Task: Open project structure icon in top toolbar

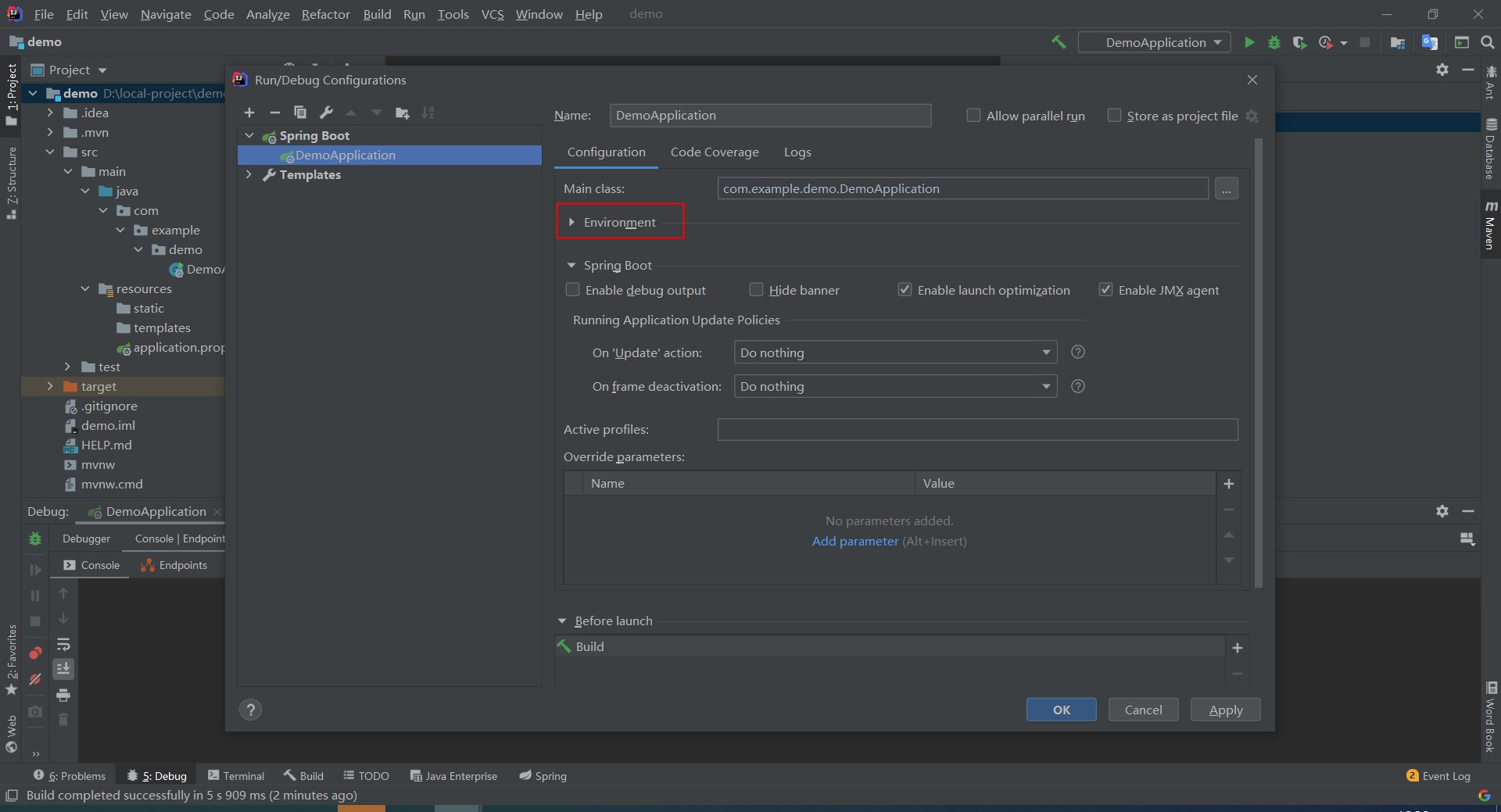Action: pyautogui.click(x=1398, y=42)
